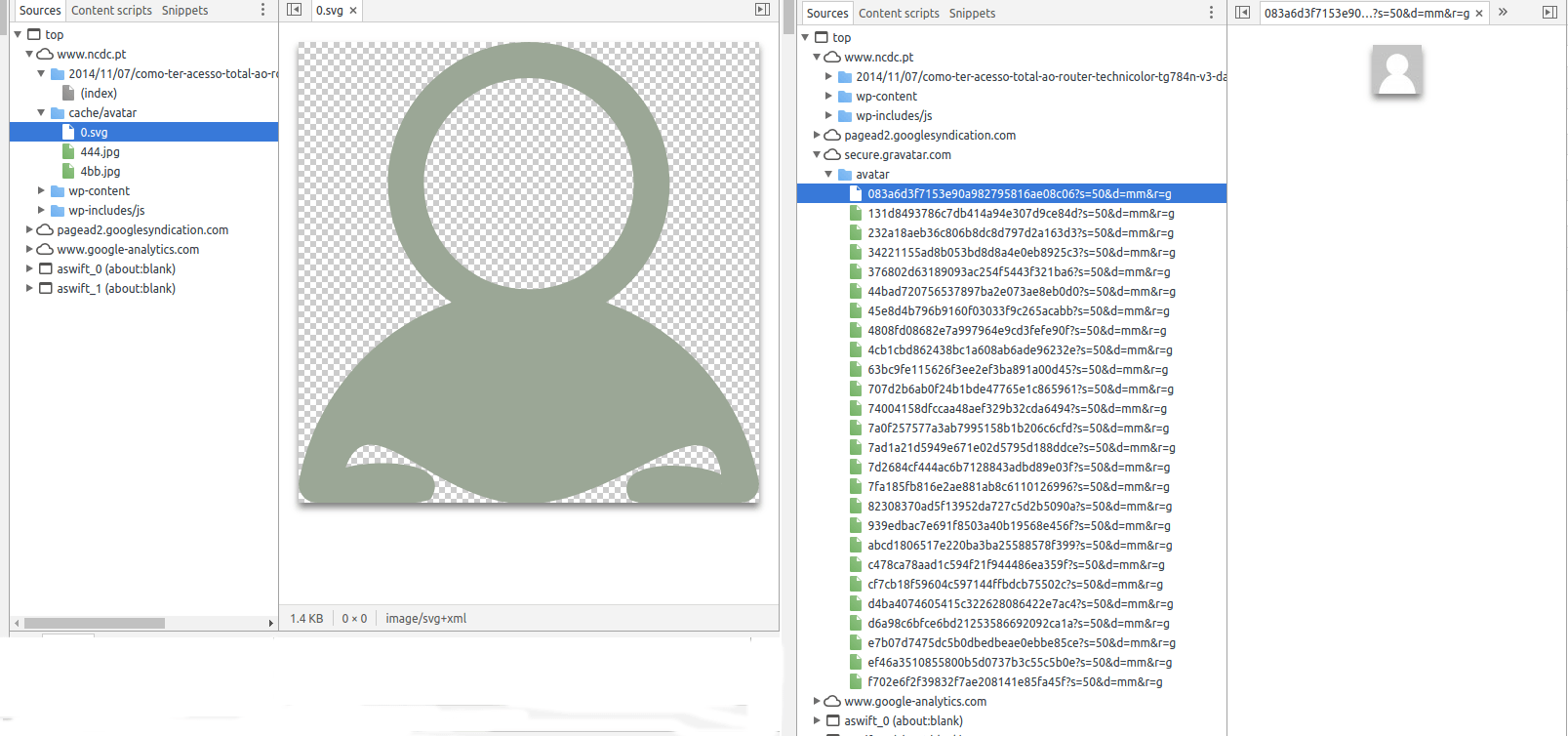Image resolution: width=1568 pixels, height=736 pixels.
Task: Expand aswift_0 frame in left tree
Action: click(x=29, y=268)
